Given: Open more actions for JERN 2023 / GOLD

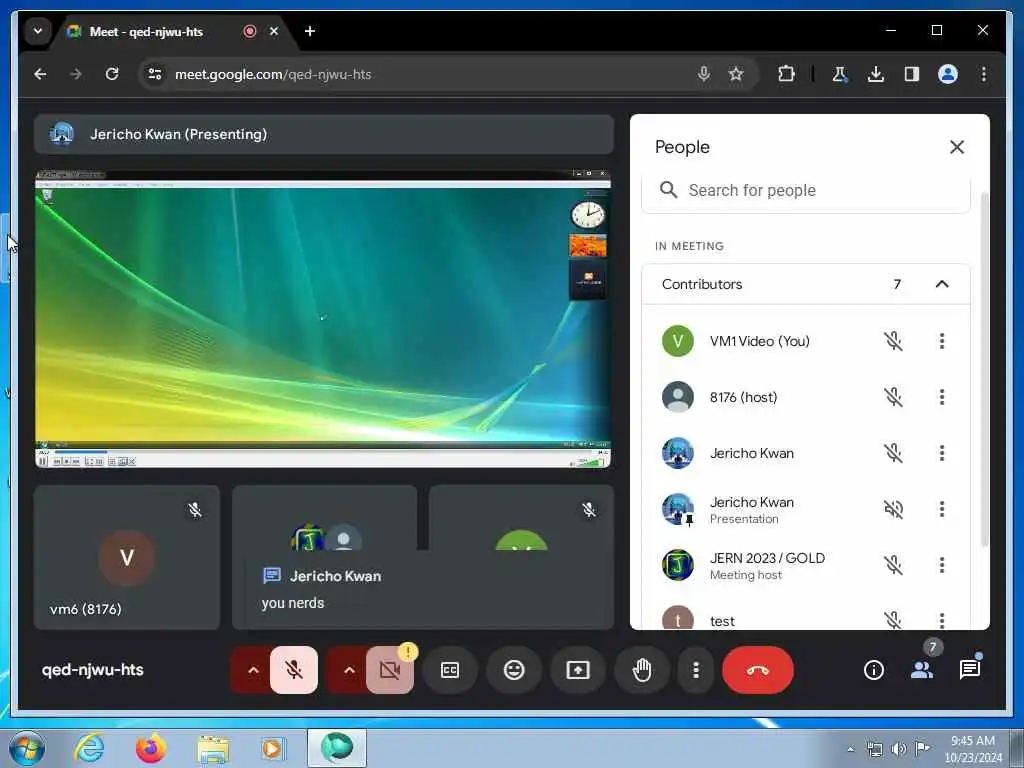Looking at the screenshot, I should coord(942,566).
